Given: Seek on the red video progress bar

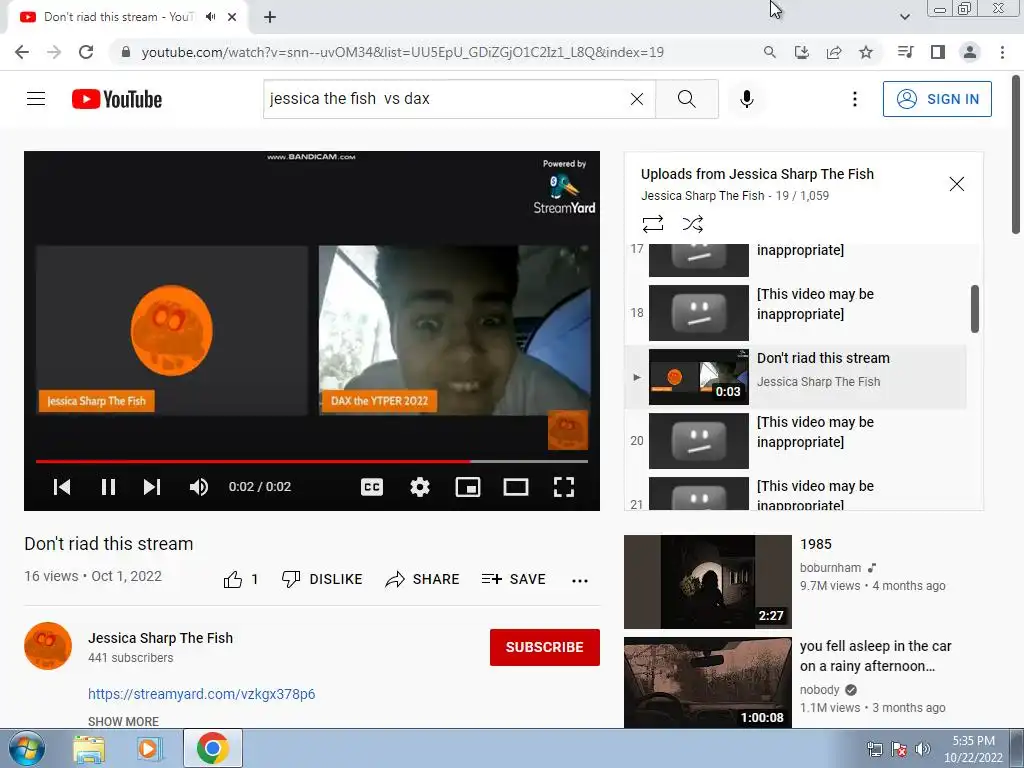Looking at the screenshot, I should coord(312,461).
